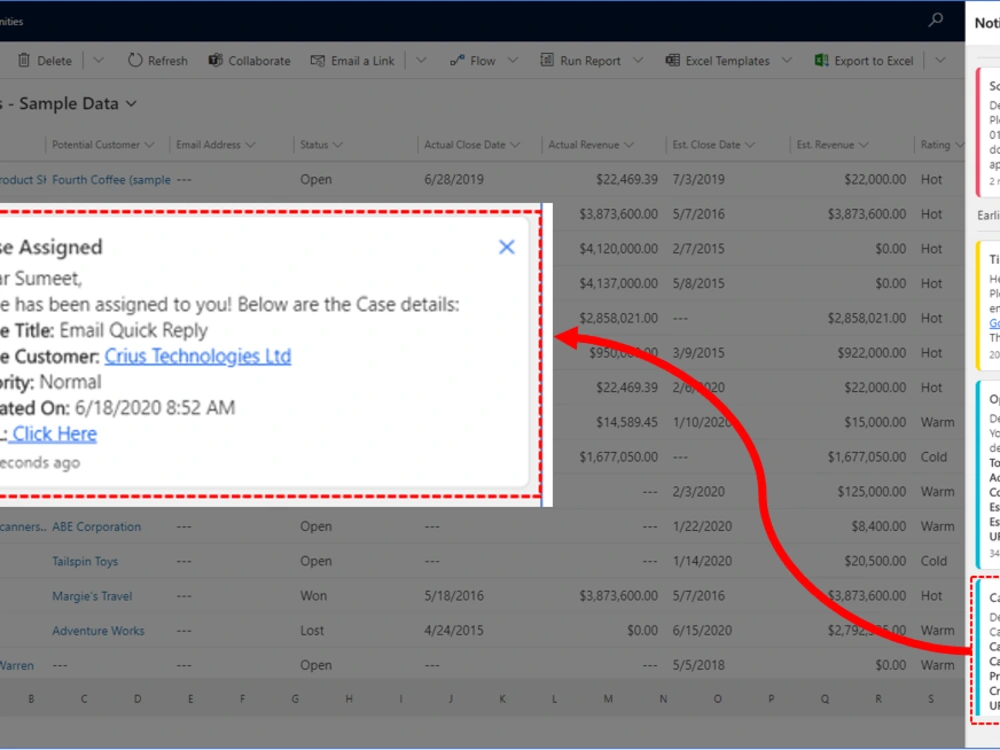Follow the Click Here link

(53, 433)
